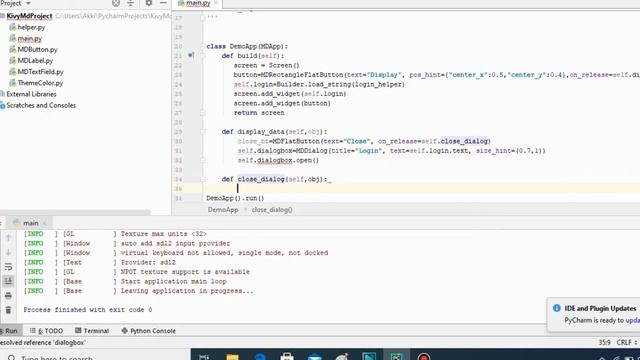Select KivyMdProject root folder
Viewport: 640px width, 360px height.
click(29, 16)
